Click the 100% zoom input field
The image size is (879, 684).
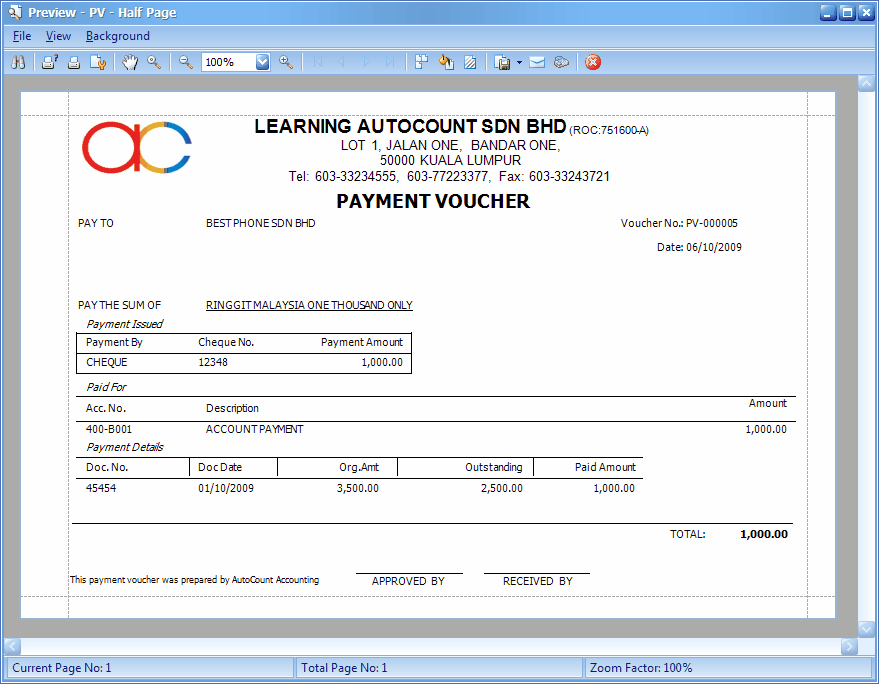point(229,62)
